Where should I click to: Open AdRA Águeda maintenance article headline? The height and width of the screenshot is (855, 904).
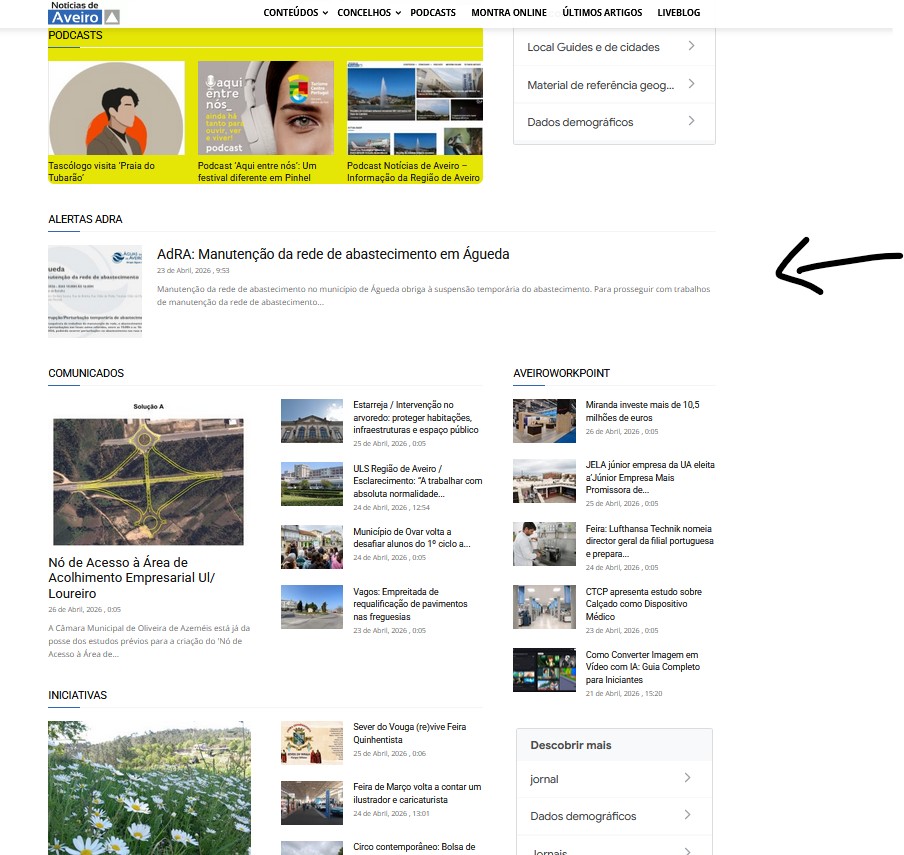click(x=333, y=254)
